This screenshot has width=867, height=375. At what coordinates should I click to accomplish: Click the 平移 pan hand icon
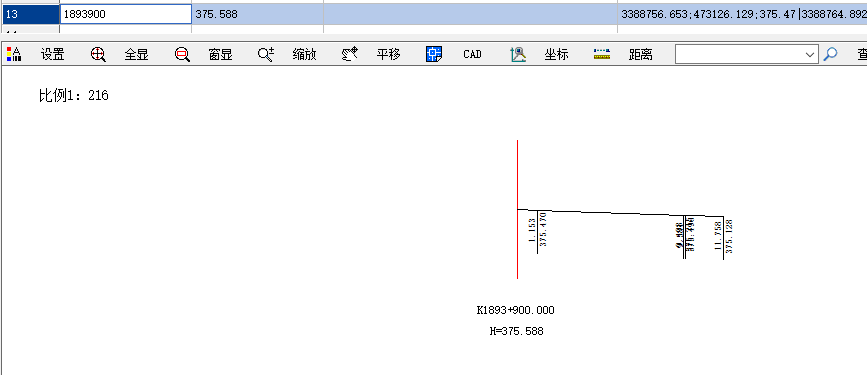(350, 54)
